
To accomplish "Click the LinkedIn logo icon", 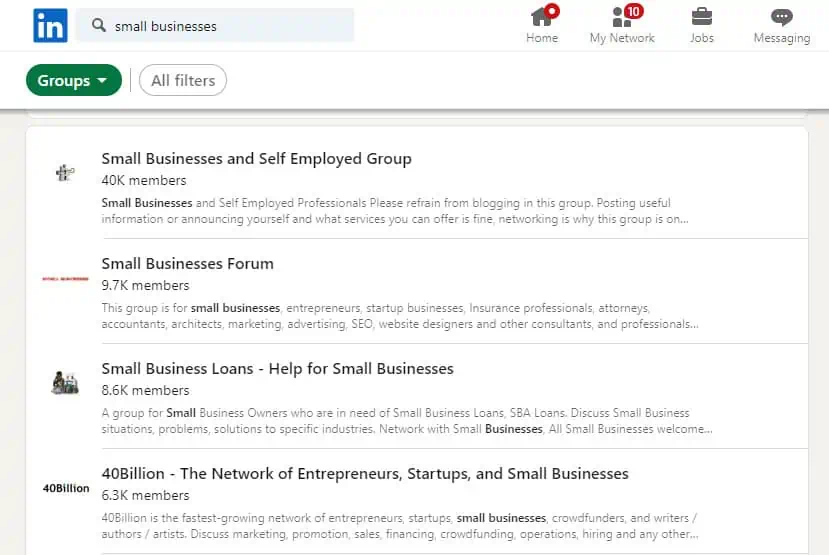I will (x=50, y=25).
